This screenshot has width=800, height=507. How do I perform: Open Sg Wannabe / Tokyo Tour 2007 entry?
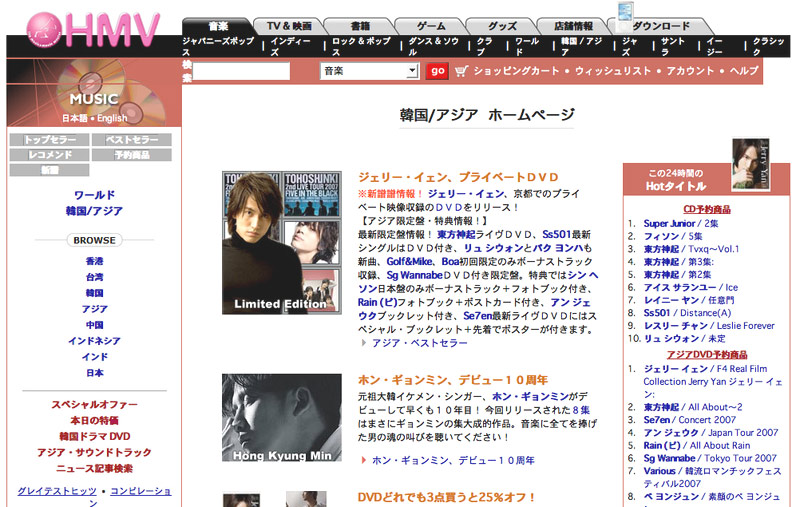point(710,458)
